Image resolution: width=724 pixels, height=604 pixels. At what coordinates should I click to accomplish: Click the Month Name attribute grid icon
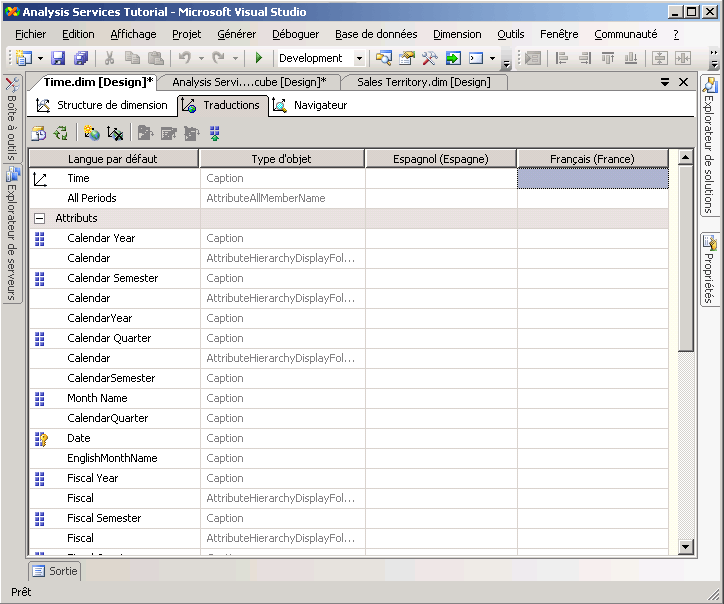pos(40,399)
